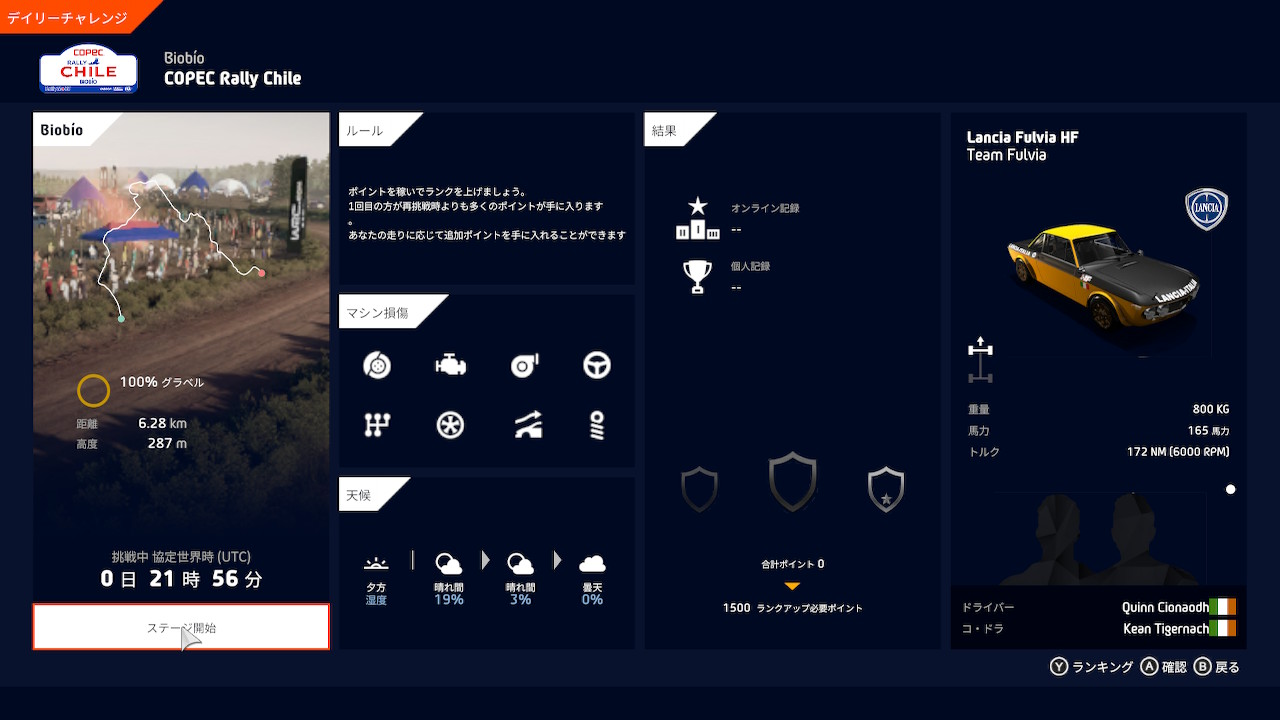This screenshot has height=720, width=1280.
Task: Select the personal record trophy icon
Action: [697, 277]
